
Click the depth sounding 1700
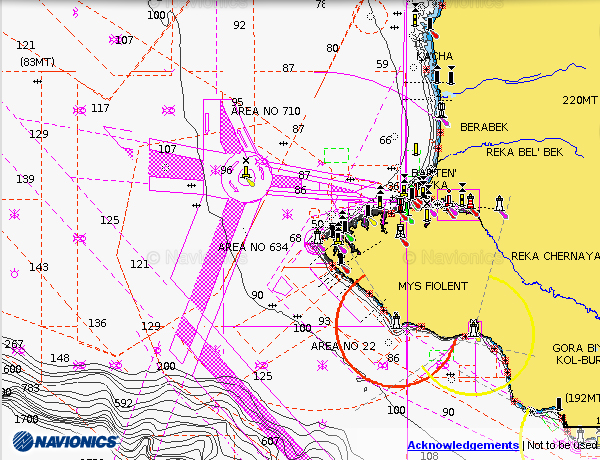click(x=26, y=419)
